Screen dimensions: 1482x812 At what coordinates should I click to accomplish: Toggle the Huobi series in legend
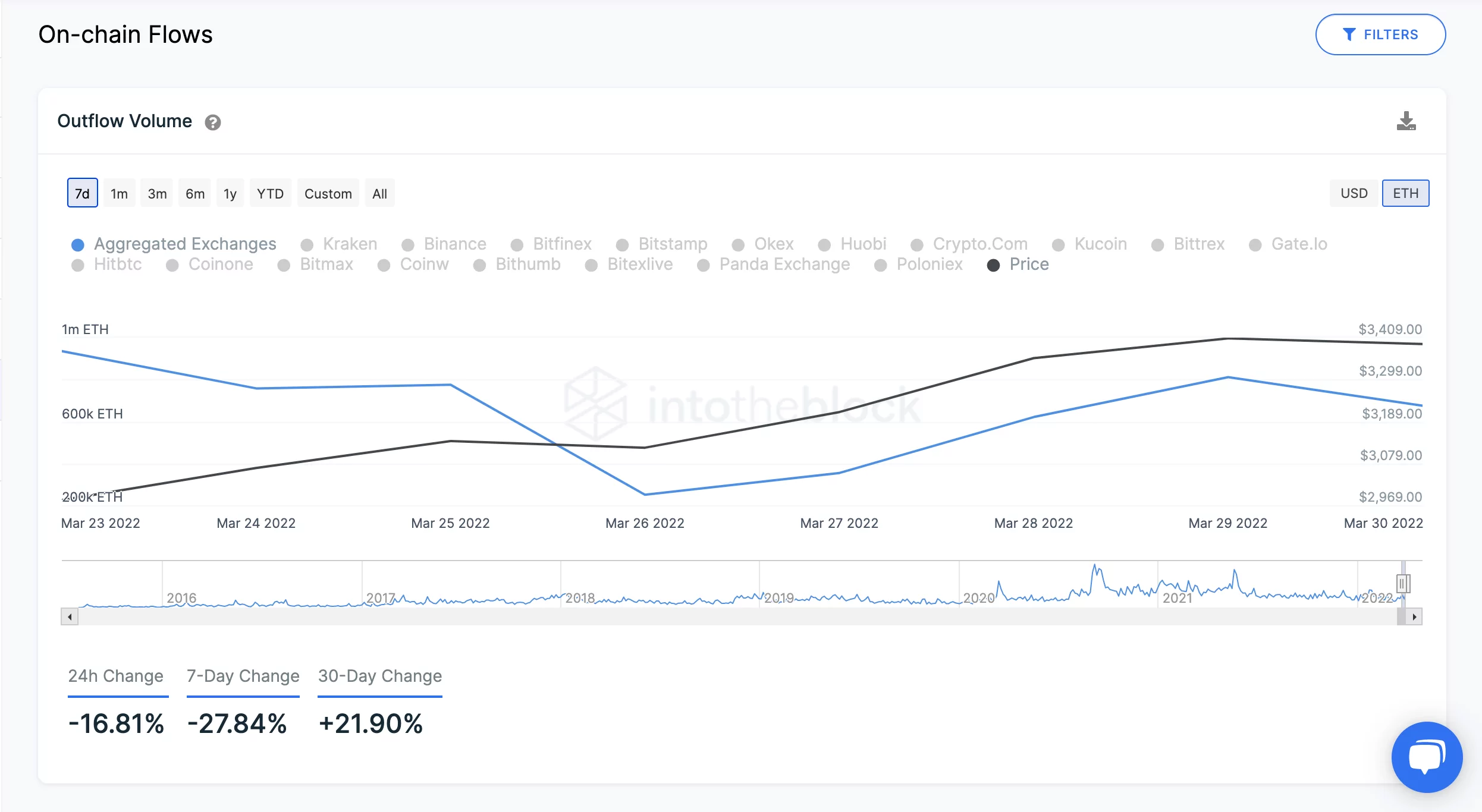[852, 244]
